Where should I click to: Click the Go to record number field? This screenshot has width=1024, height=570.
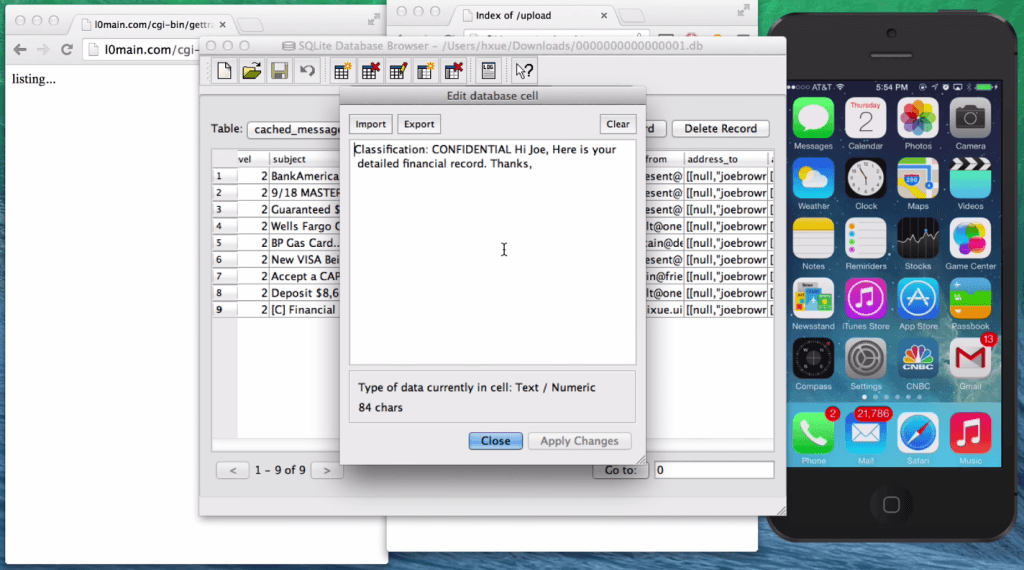point(714,470)
